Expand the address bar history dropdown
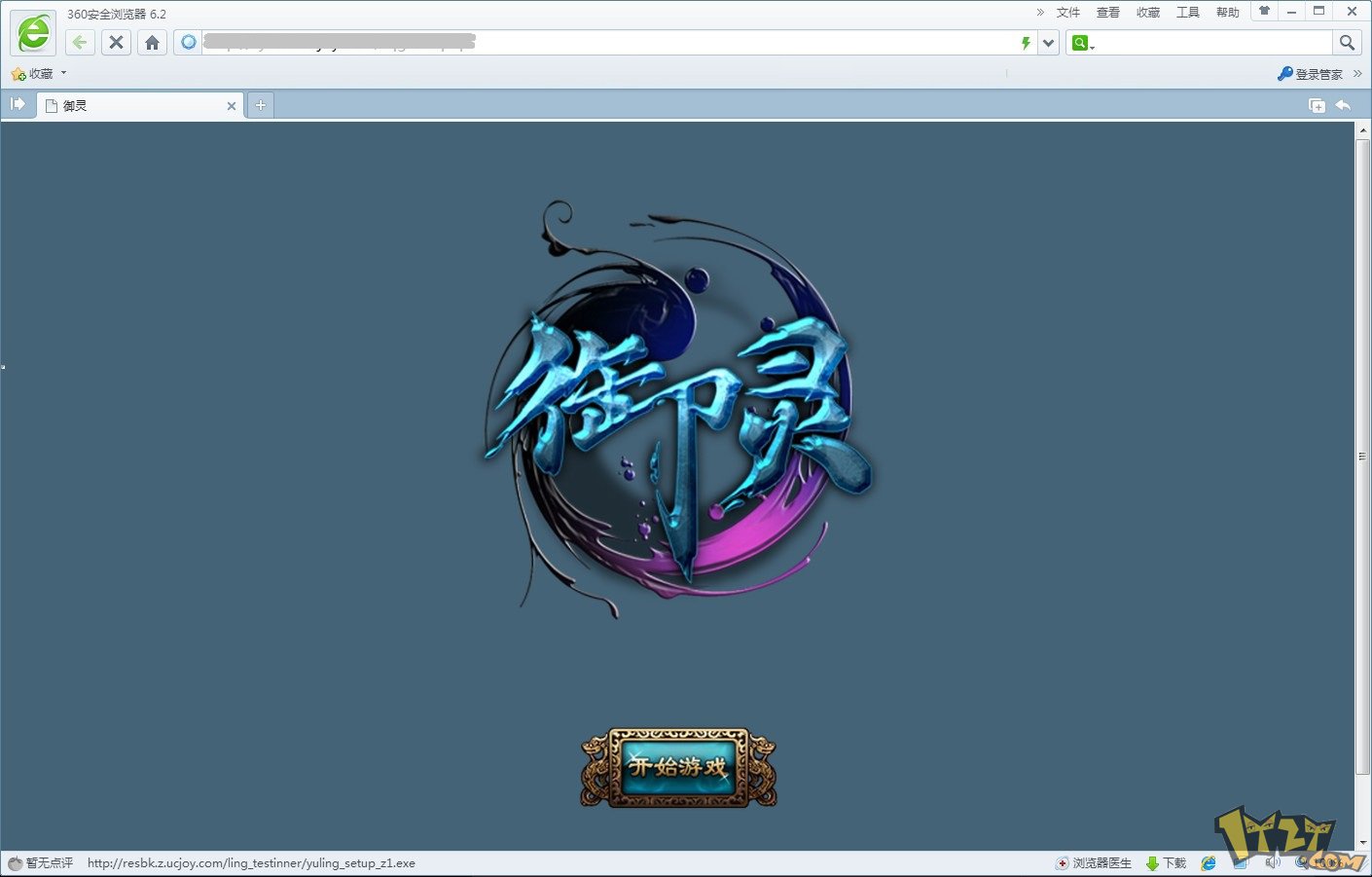The width and height of the screenshot is (1372, 877). (1048, 43)
